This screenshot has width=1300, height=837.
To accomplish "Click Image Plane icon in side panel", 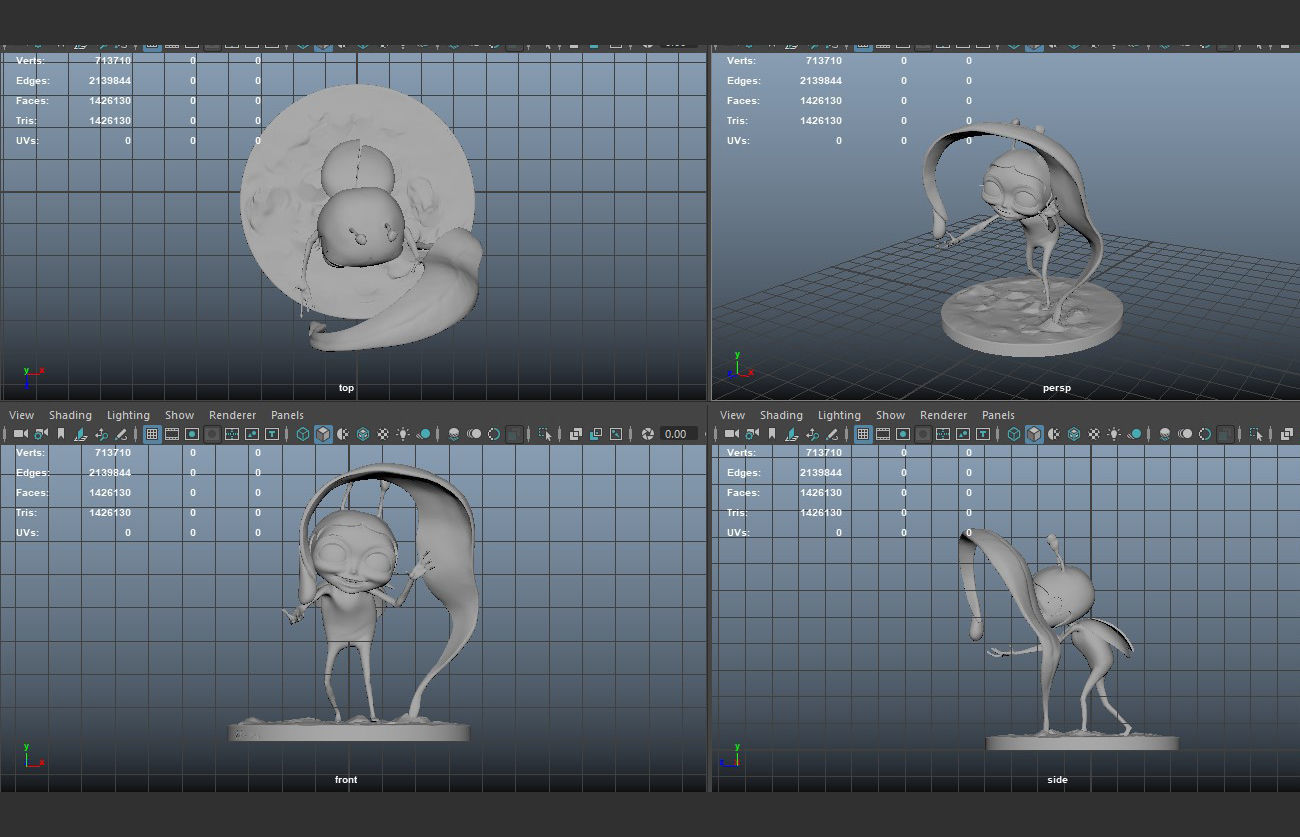I will 792,434.
